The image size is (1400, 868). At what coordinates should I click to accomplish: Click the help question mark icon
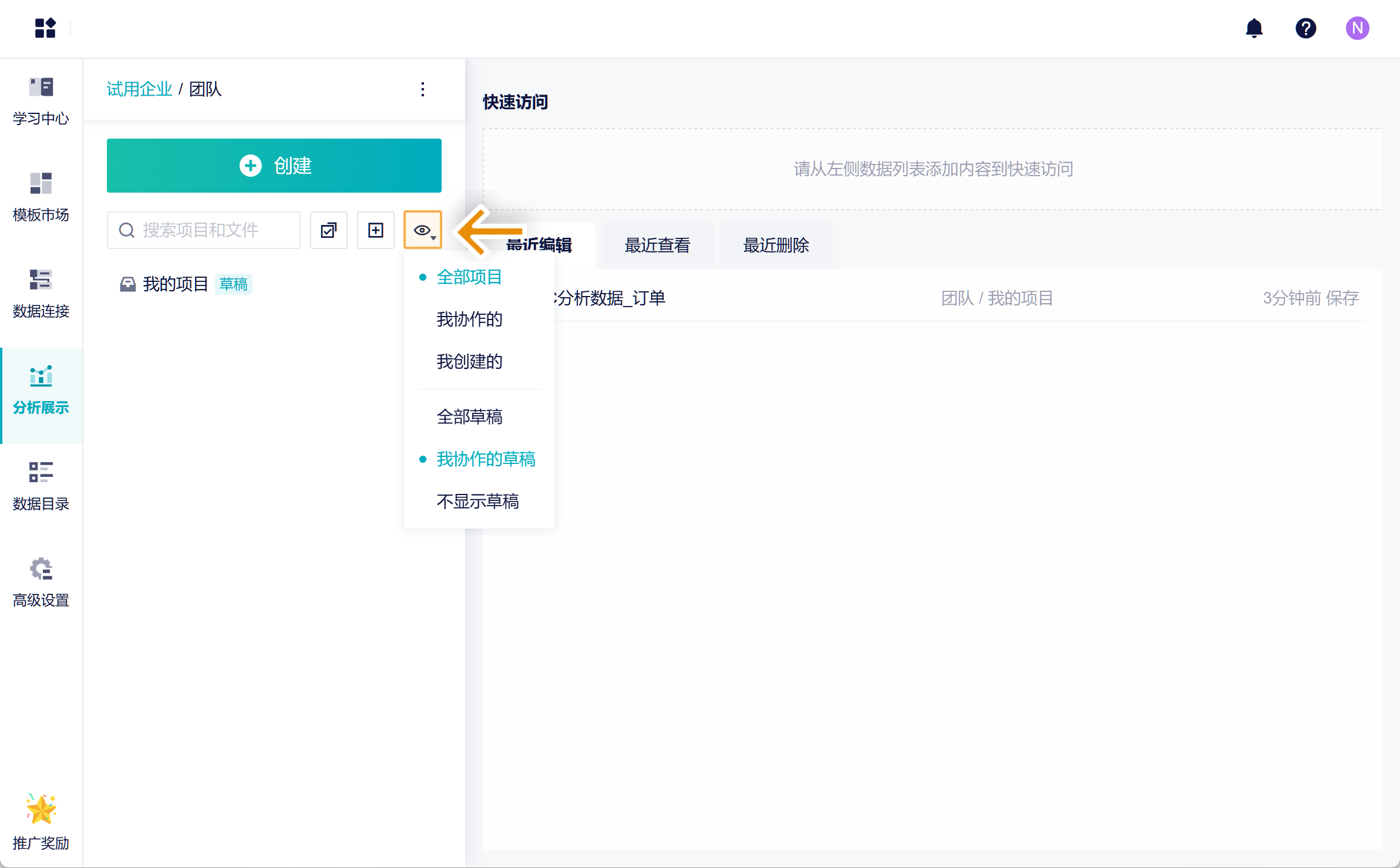pos(1305,28)
